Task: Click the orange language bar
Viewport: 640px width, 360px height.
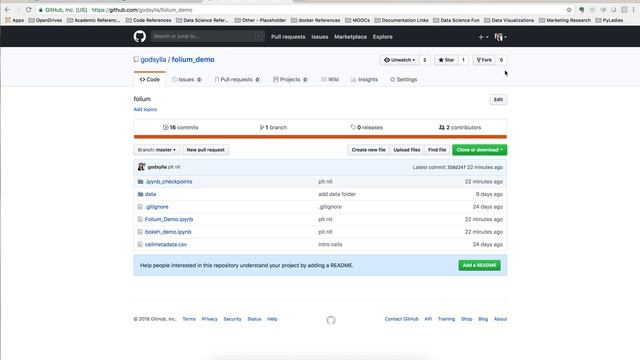Action: point(320,137)
